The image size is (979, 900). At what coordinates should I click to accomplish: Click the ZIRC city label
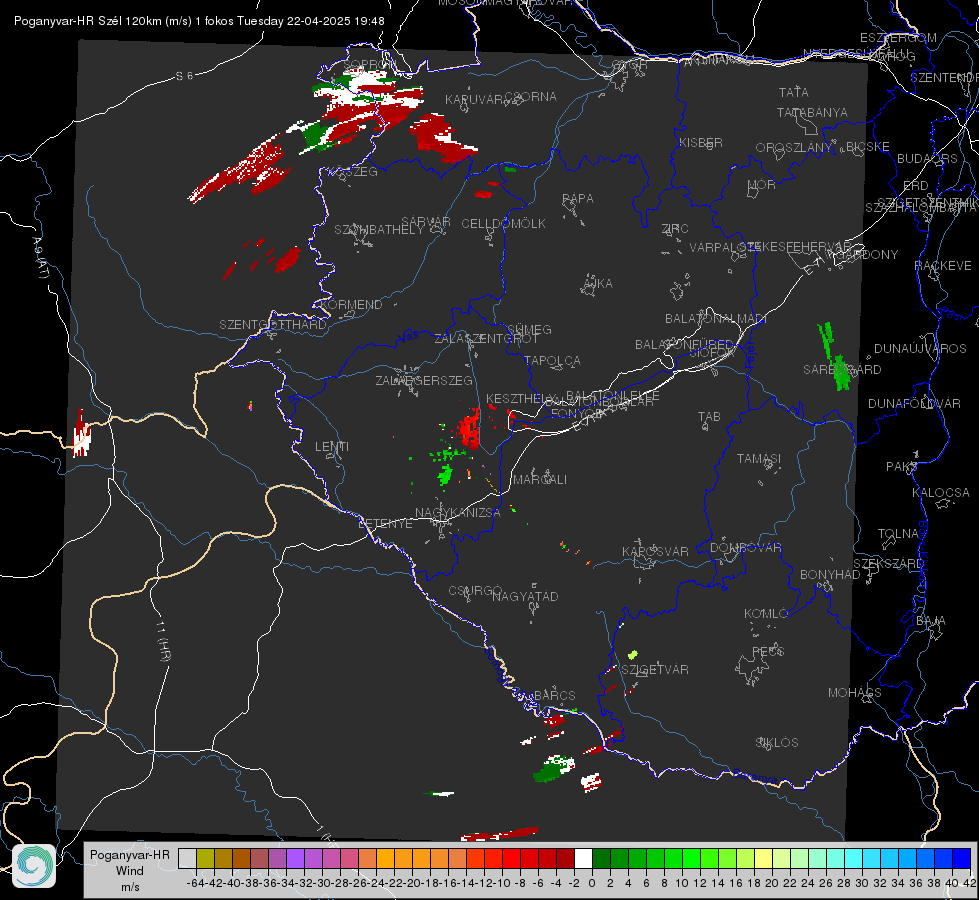(675, 229)
